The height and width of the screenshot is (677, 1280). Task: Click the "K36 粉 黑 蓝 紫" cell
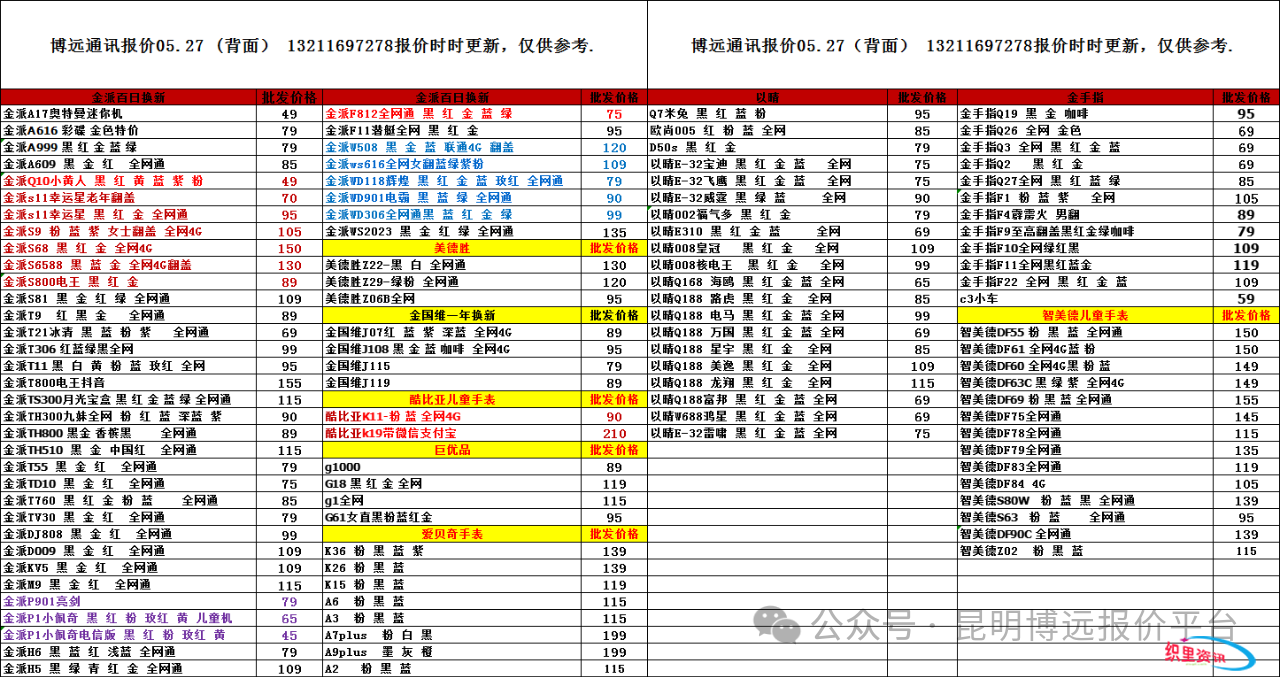point(452,551)
